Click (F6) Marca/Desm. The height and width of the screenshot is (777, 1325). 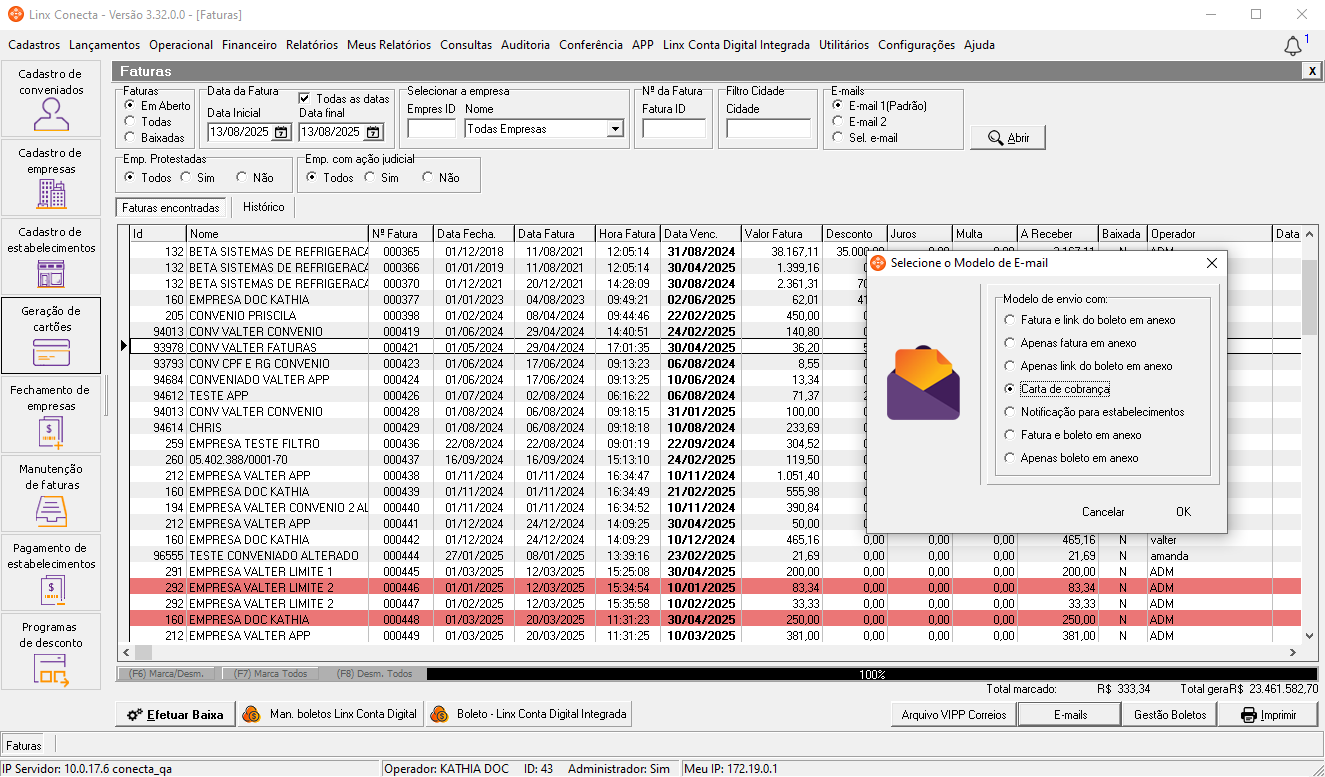pyautogui.click(x=167, y=674)
